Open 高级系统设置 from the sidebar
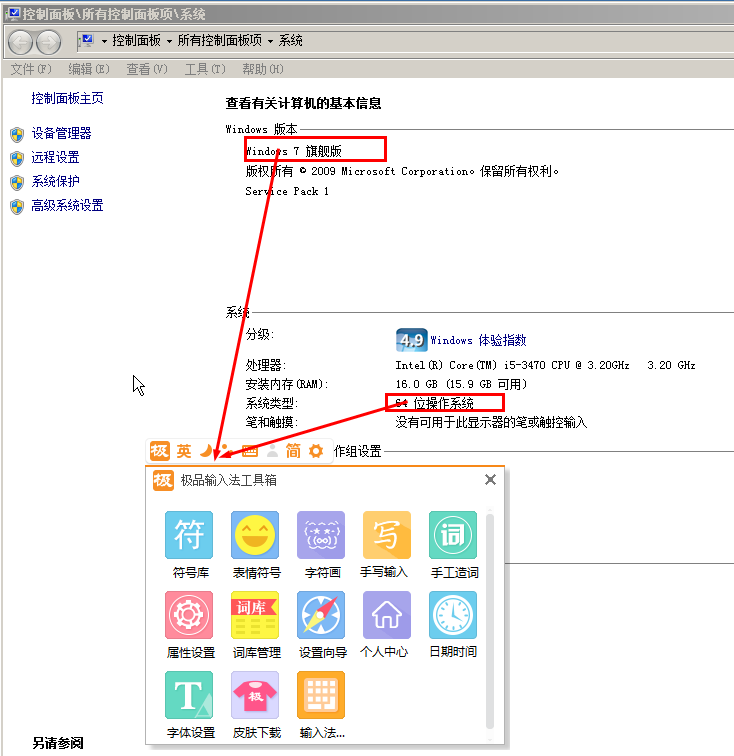Viewport: 734px width, 756px height. click(x=68, y=205)
